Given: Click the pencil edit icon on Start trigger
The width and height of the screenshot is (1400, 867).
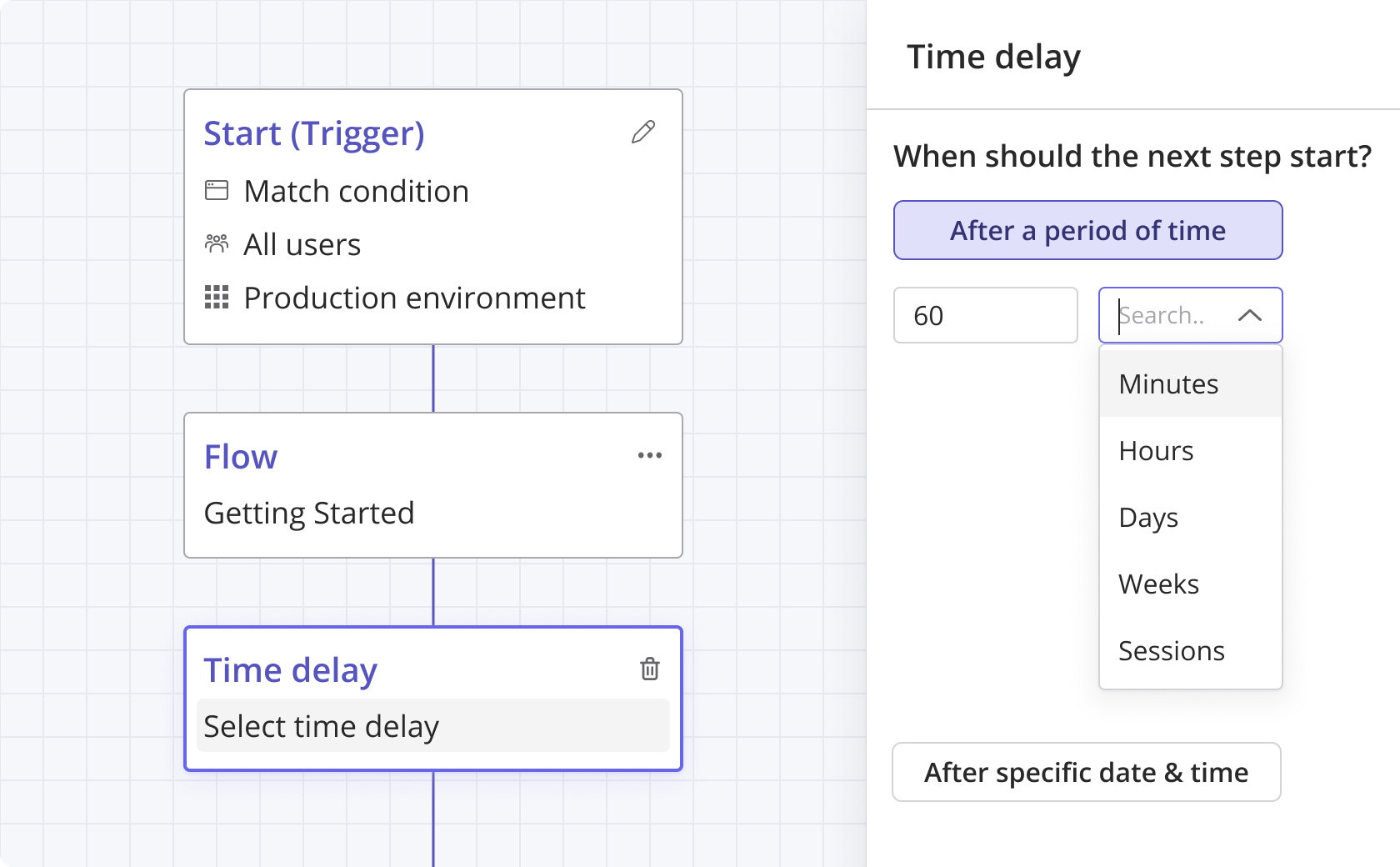Looking at the screenshot, I should coord(643,132).
